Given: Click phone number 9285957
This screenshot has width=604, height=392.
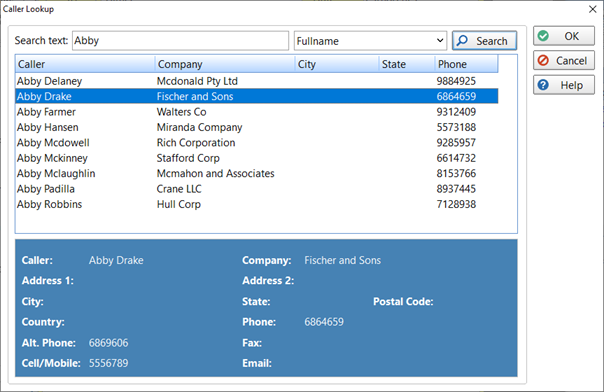Looking at the screenshot, I should click(456, 142).
